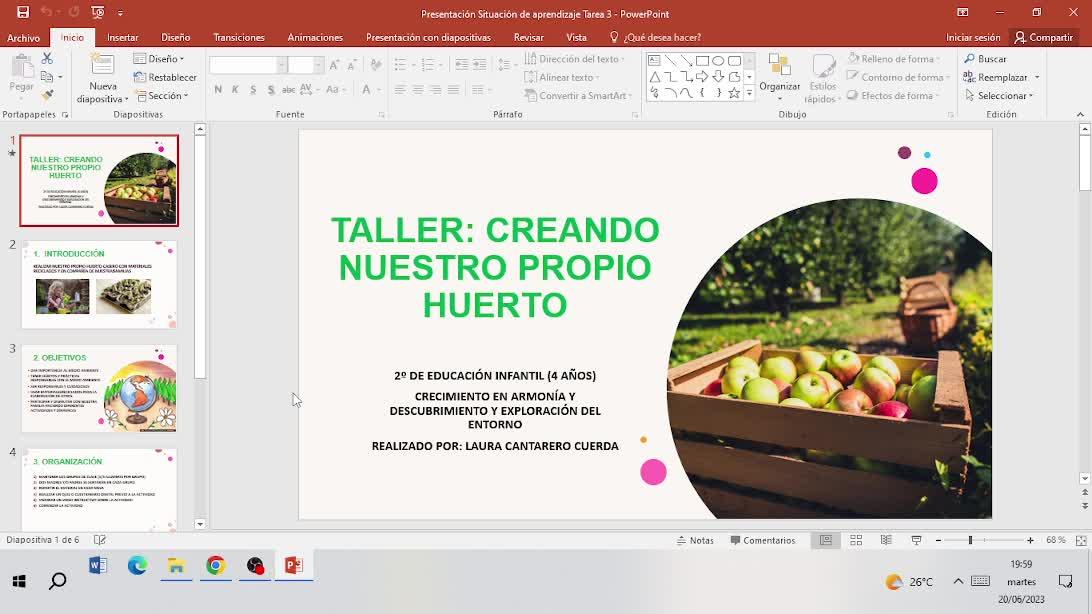1092x614 pixels.
Task: Fit slide to current window icon
Action: coord(1080,540)
